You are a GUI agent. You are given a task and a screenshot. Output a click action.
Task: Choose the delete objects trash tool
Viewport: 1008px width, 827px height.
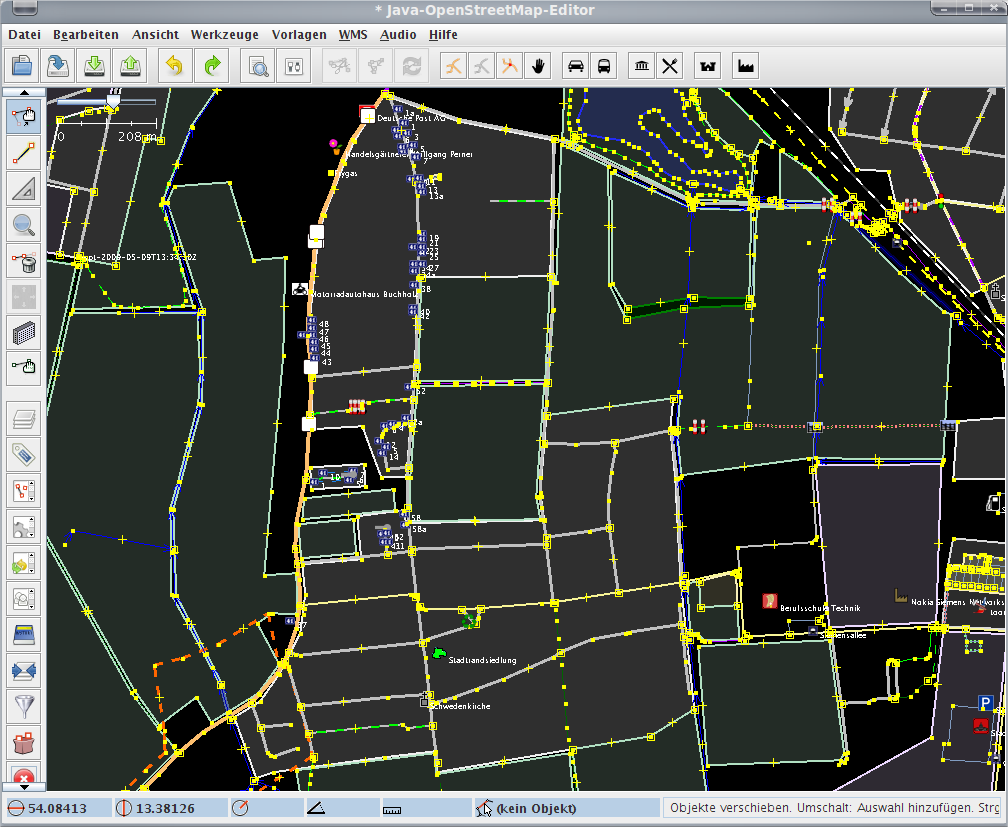pos(23,262)
